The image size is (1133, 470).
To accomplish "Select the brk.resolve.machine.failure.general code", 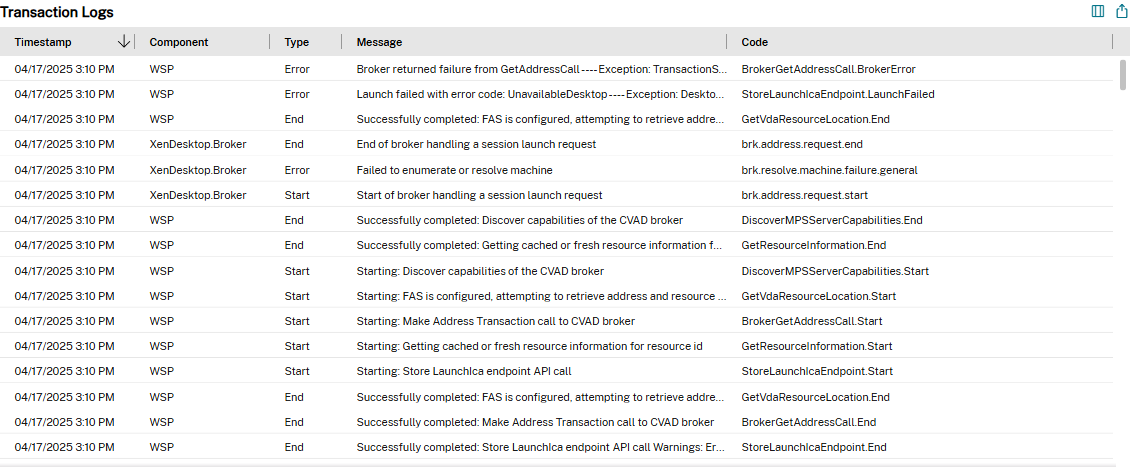I will coord(829,170).
